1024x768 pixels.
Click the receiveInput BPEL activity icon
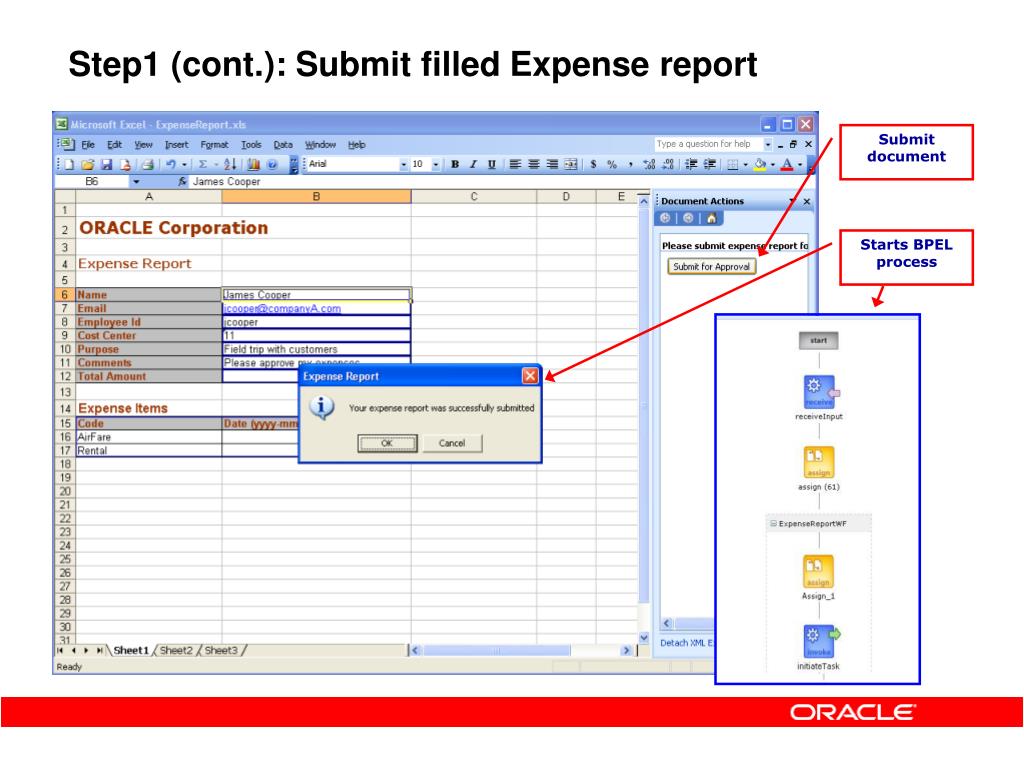pyautogui.click(x=819, y=392)
